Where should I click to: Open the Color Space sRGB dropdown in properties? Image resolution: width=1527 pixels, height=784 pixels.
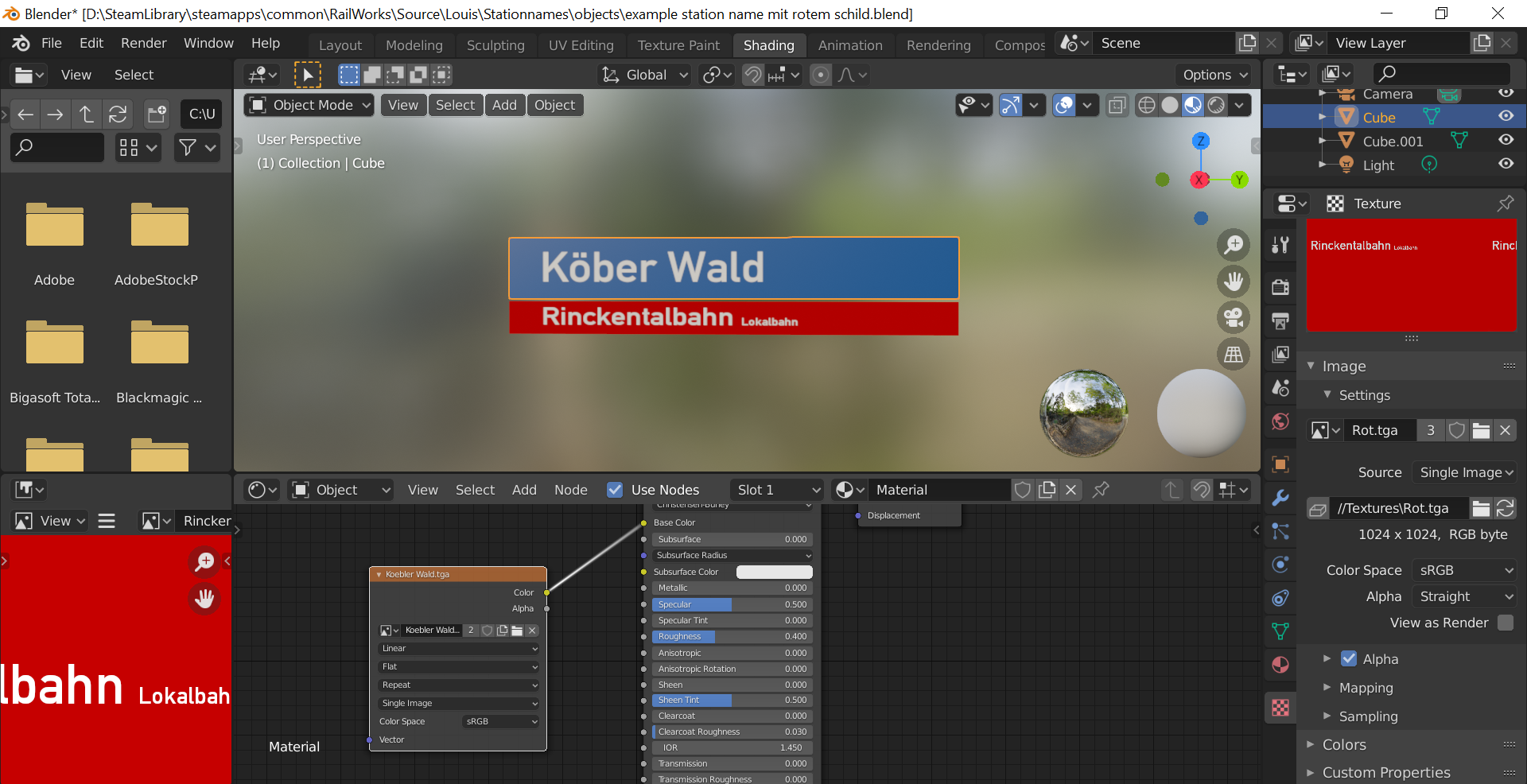click(x=1465, y=570)
